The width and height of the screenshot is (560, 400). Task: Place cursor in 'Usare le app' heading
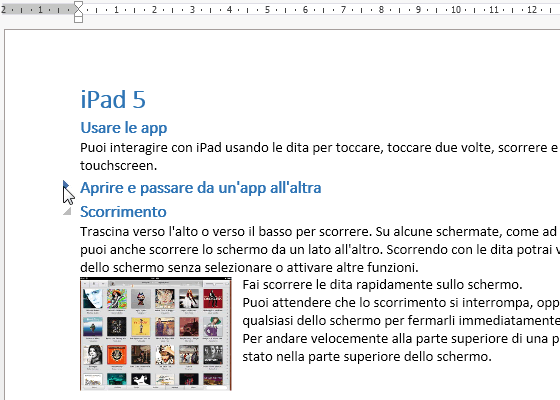click(124, 128)
